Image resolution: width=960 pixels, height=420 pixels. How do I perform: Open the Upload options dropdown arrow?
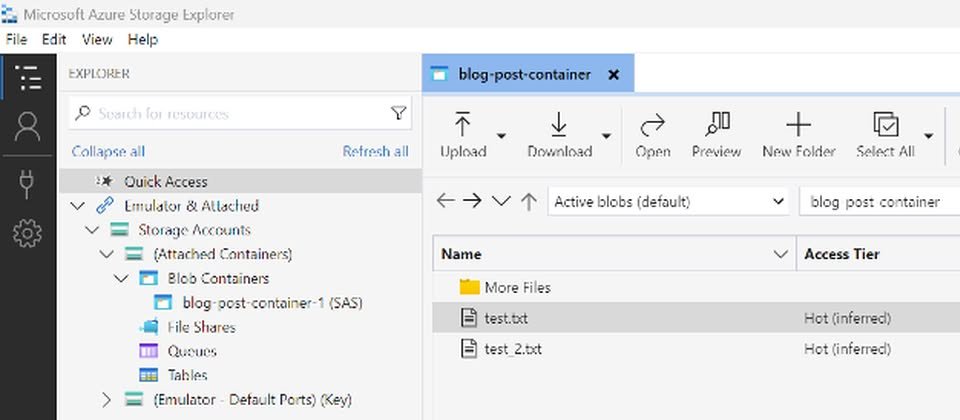click(x=501, y=135)
